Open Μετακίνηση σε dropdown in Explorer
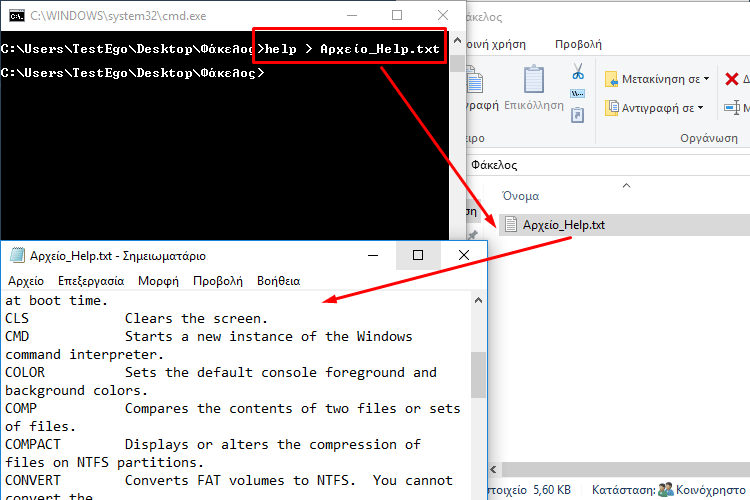Screen dimensions: 750x500 657,79
